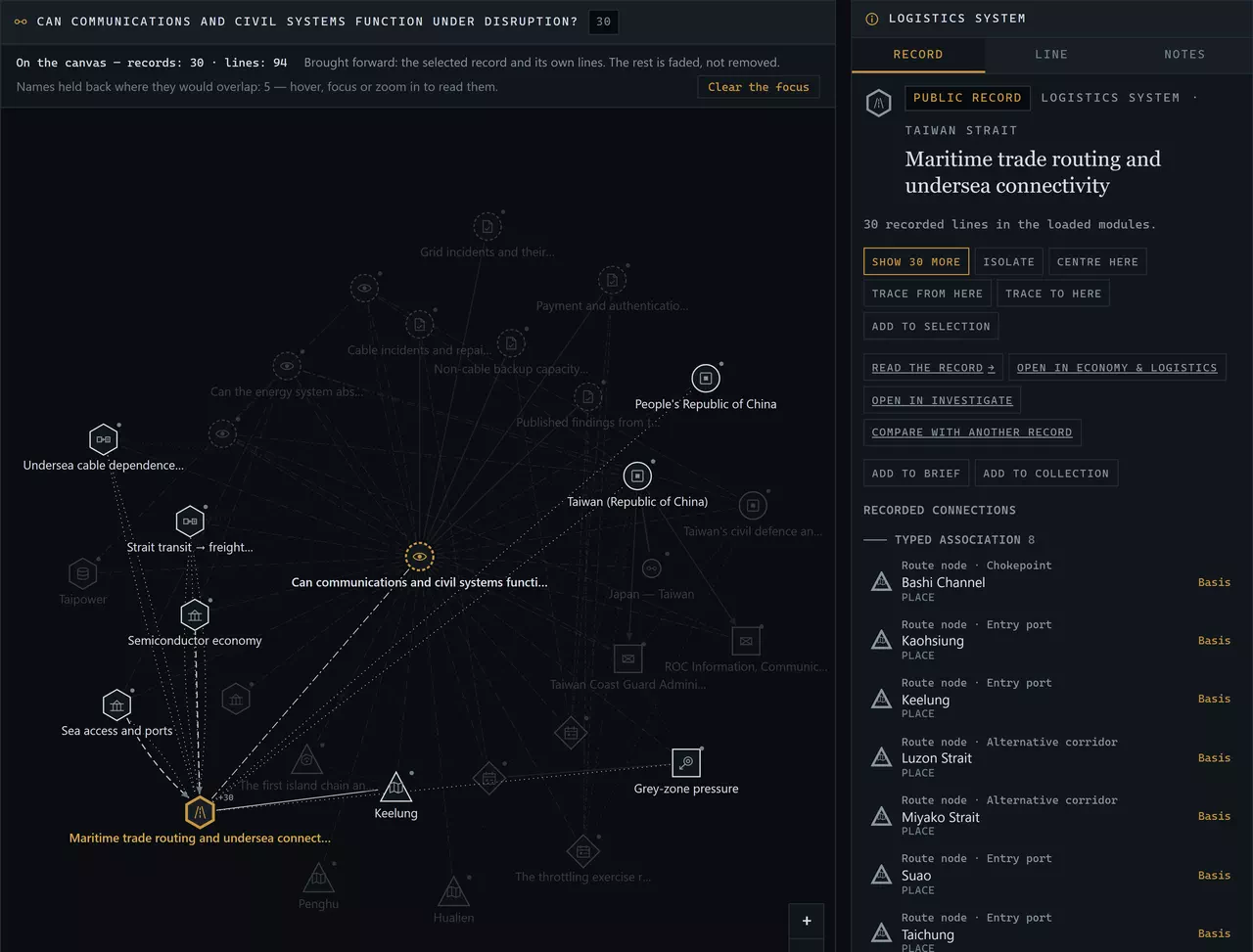Open Basis for Kaohsiung row
Image resolution: width=1253 pixels, height=952 pixels.
(1214, 641)
